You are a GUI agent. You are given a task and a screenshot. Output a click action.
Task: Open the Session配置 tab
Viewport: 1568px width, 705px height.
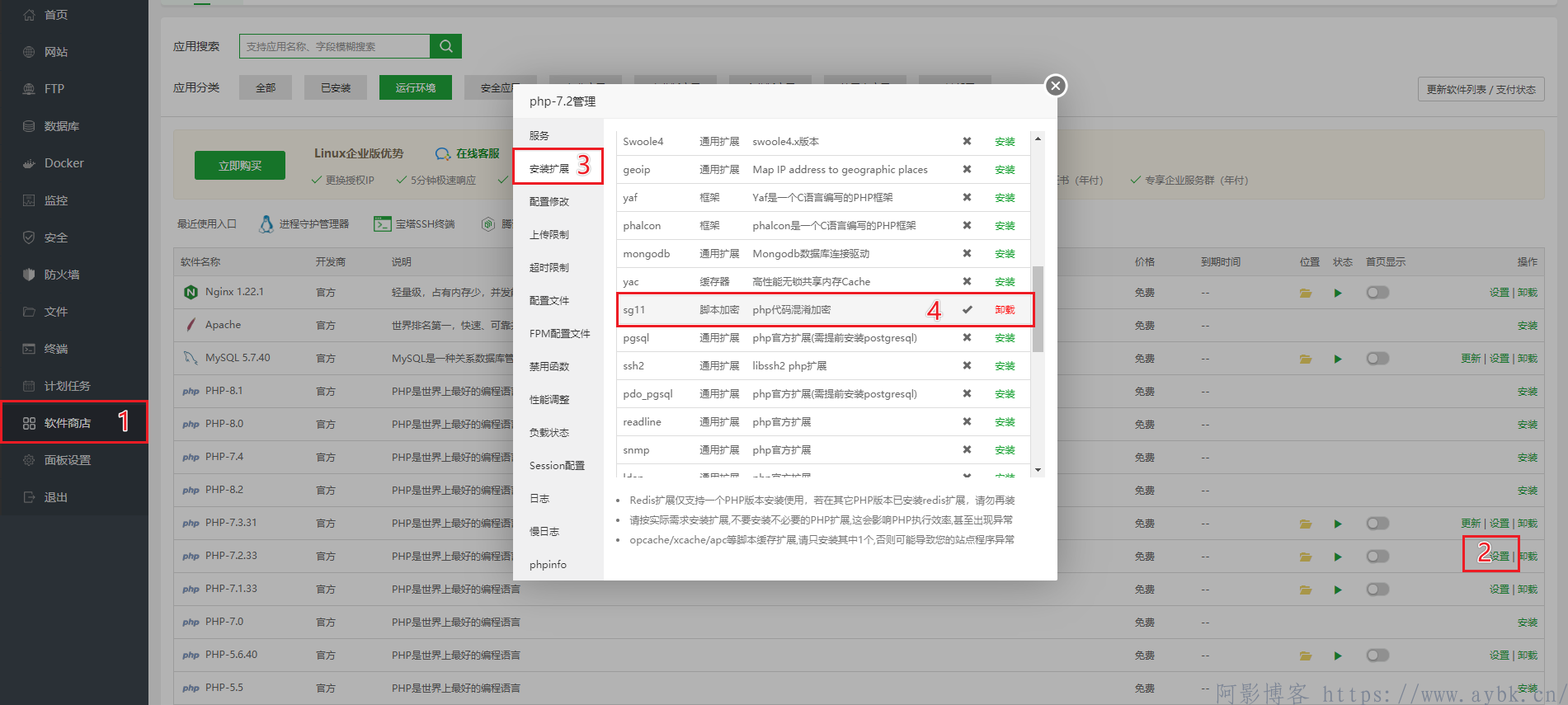(x=558, y=465)
